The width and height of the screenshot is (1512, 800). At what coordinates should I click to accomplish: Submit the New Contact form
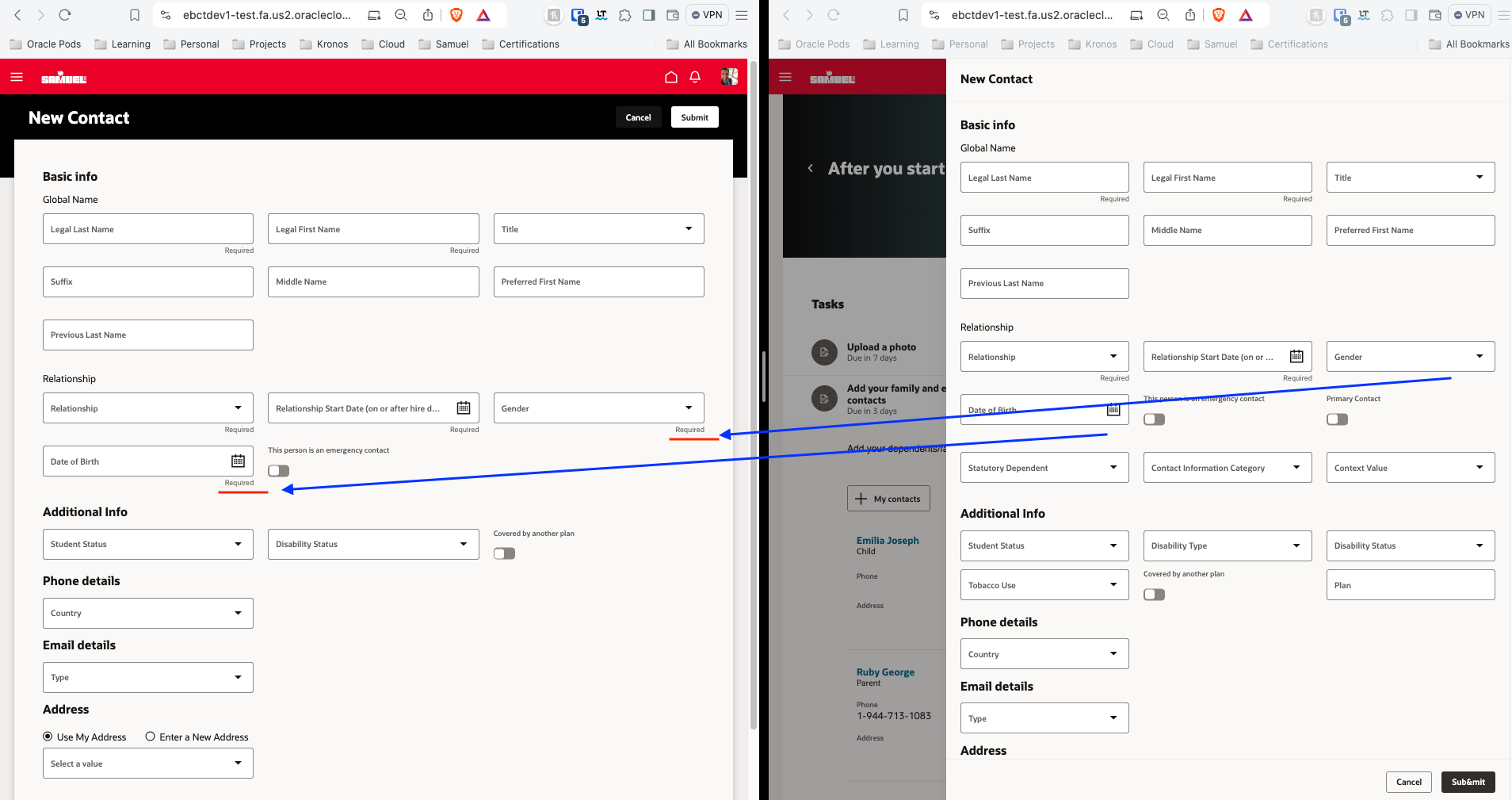tap(694, 117)
